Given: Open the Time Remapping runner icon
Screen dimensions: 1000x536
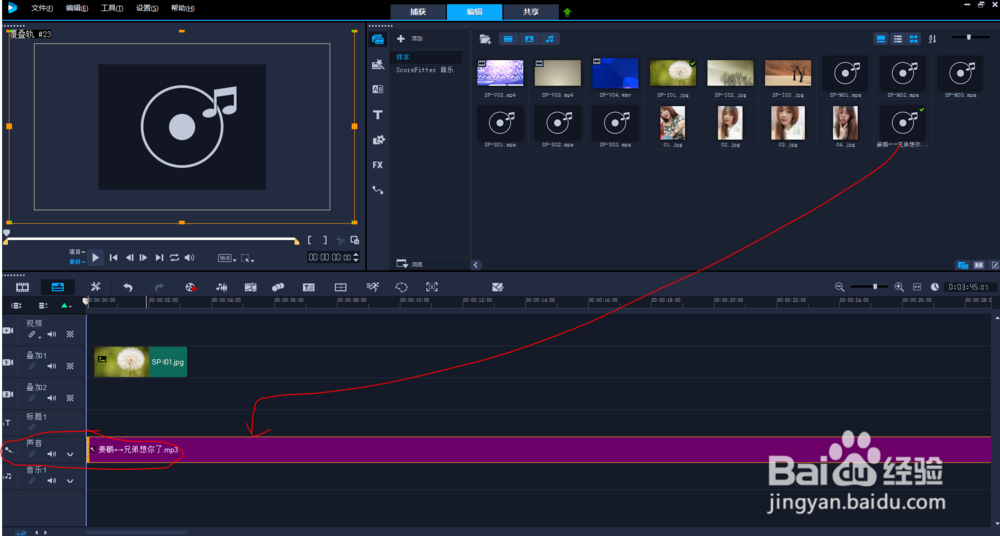Looking at the screenshot, I should click(372, 288).
